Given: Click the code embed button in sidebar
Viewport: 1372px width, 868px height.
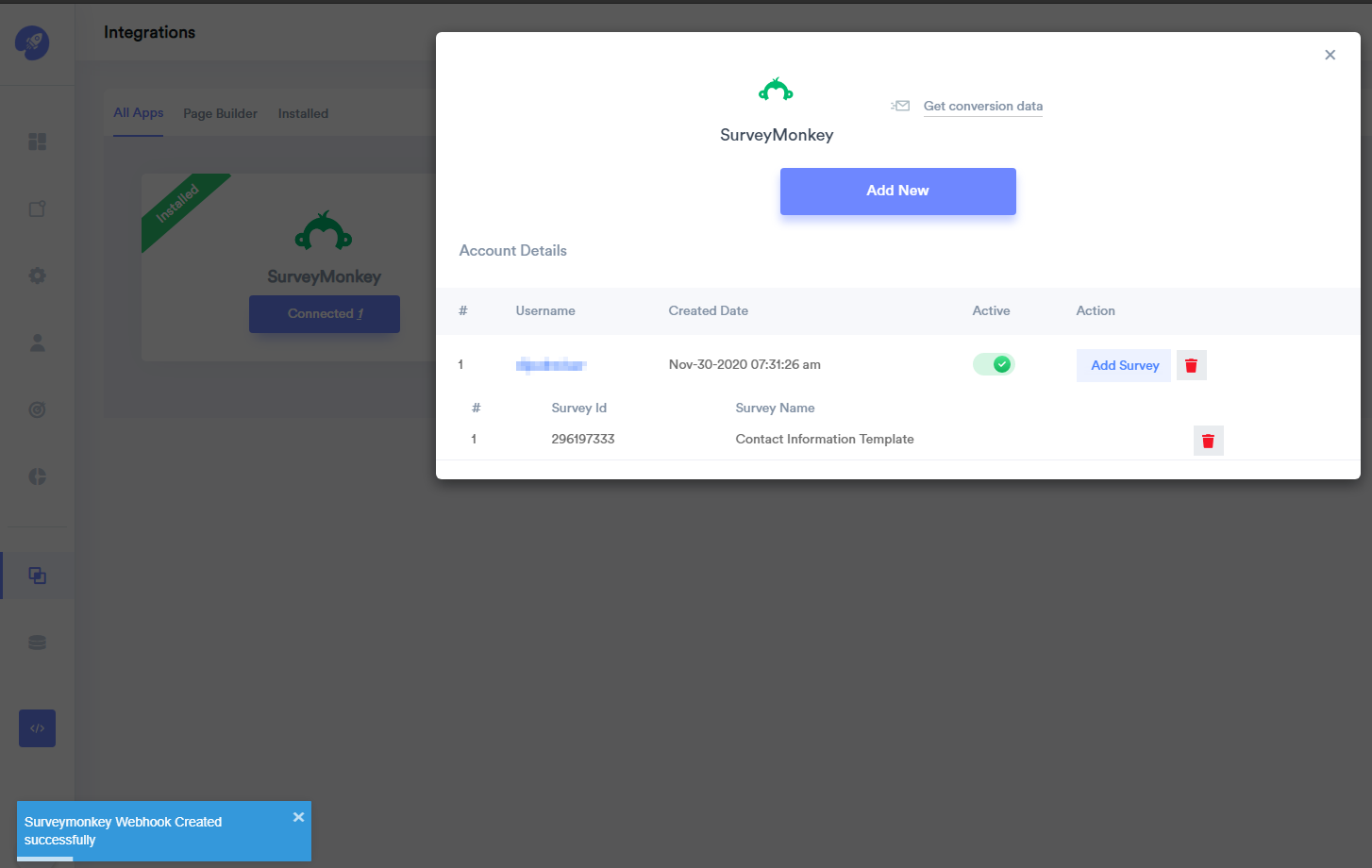Looking at the screenshot, I should pyautogui.click(x=37, y=728).
